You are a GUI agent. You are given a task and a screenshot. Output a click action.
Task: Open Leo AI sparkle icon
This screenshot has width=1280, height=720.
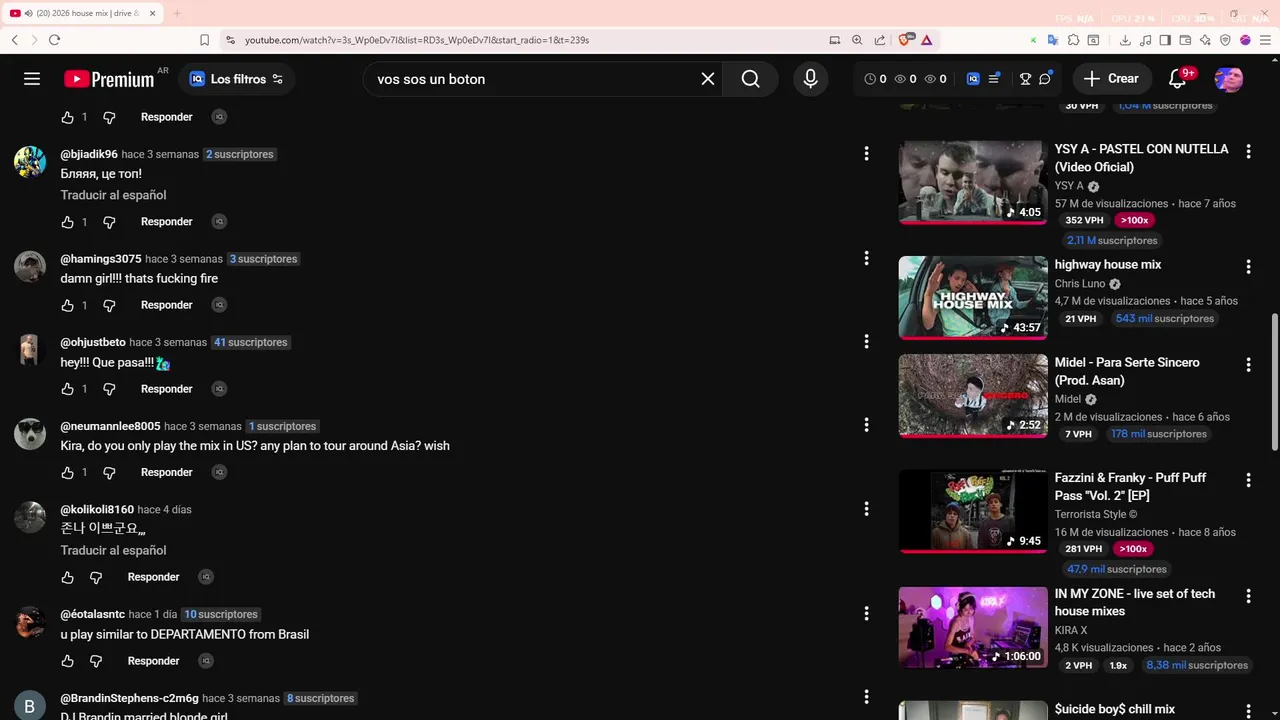[1205, 40]
